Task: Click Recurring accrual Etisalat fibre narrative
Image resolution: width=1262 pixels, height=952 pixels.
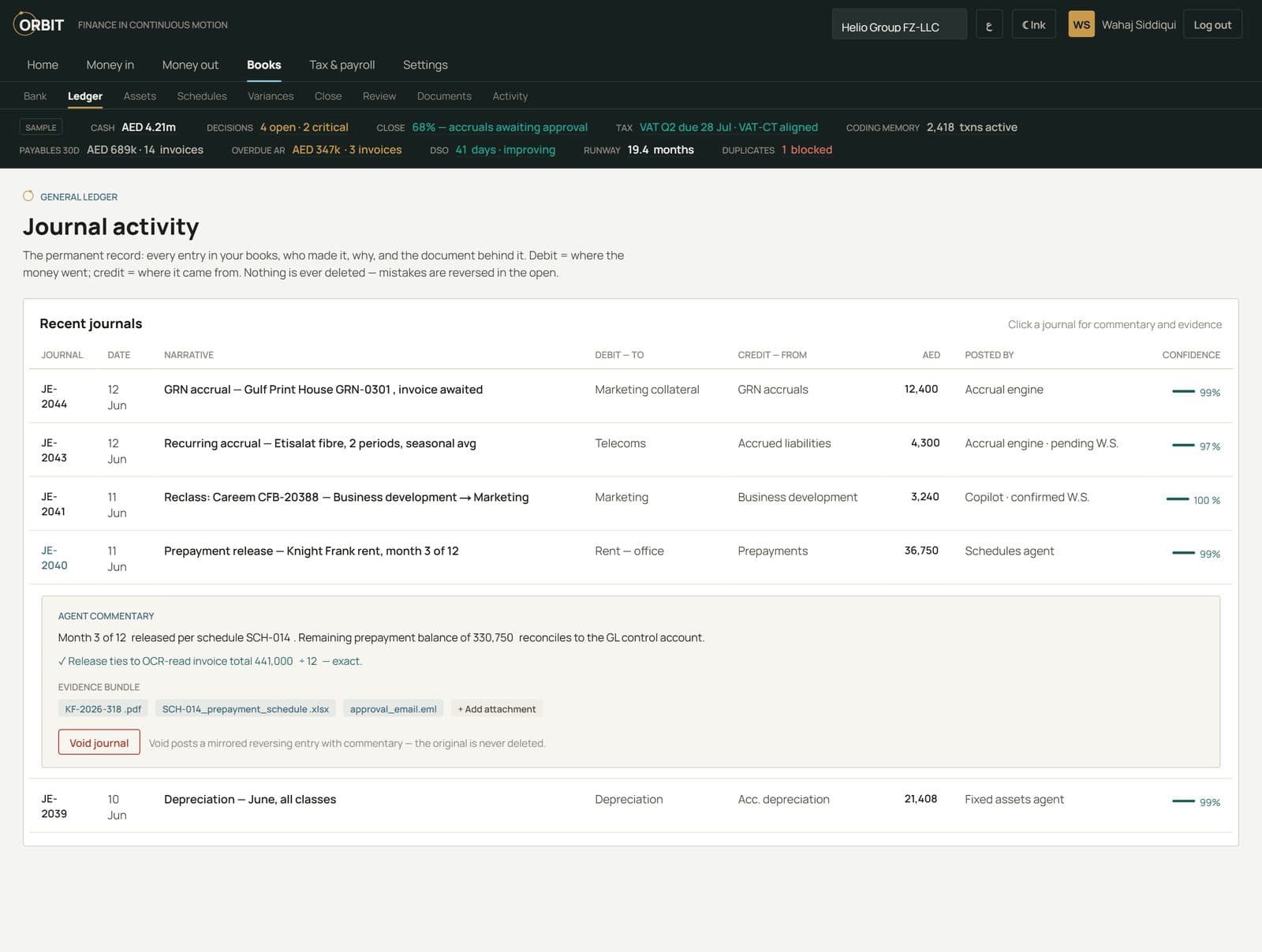Action: tap(320, 443)
